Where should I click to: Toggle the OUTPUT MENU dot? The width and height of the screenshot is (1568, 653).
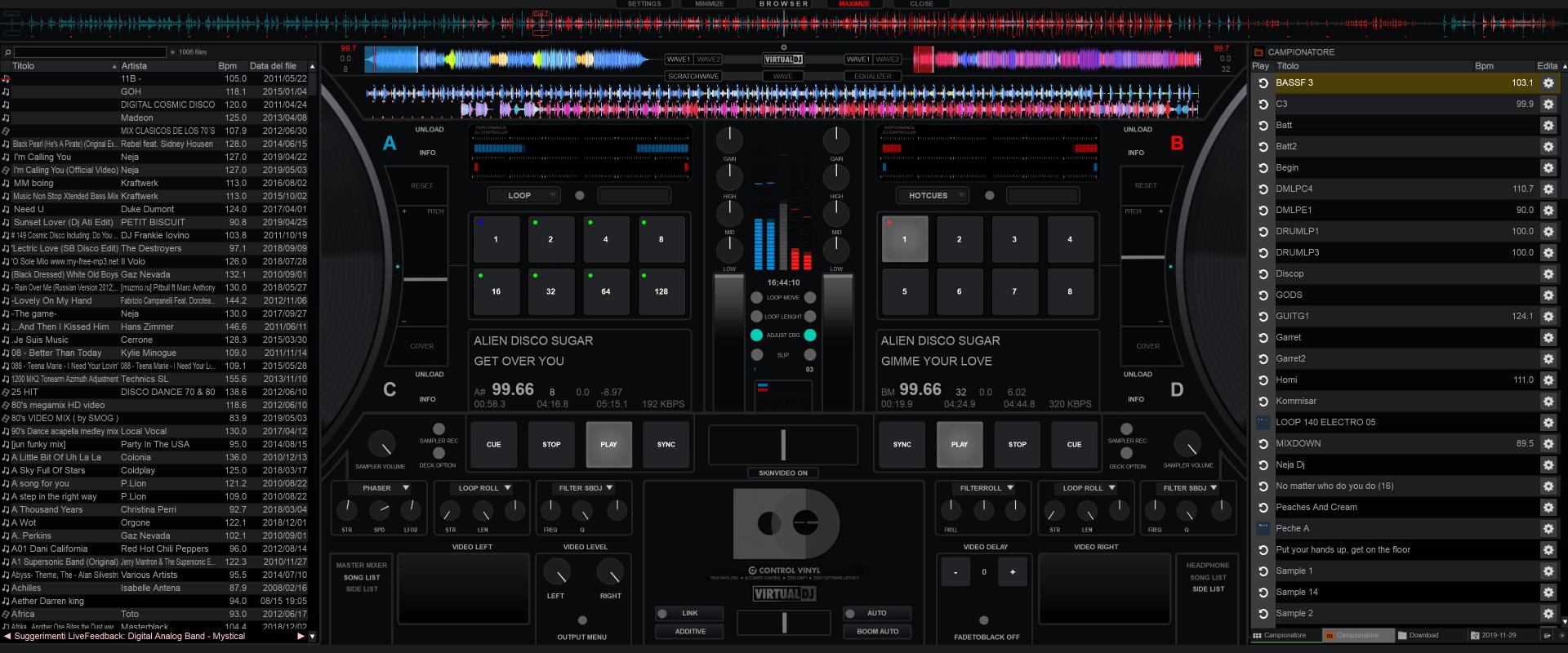pos(582,620)
